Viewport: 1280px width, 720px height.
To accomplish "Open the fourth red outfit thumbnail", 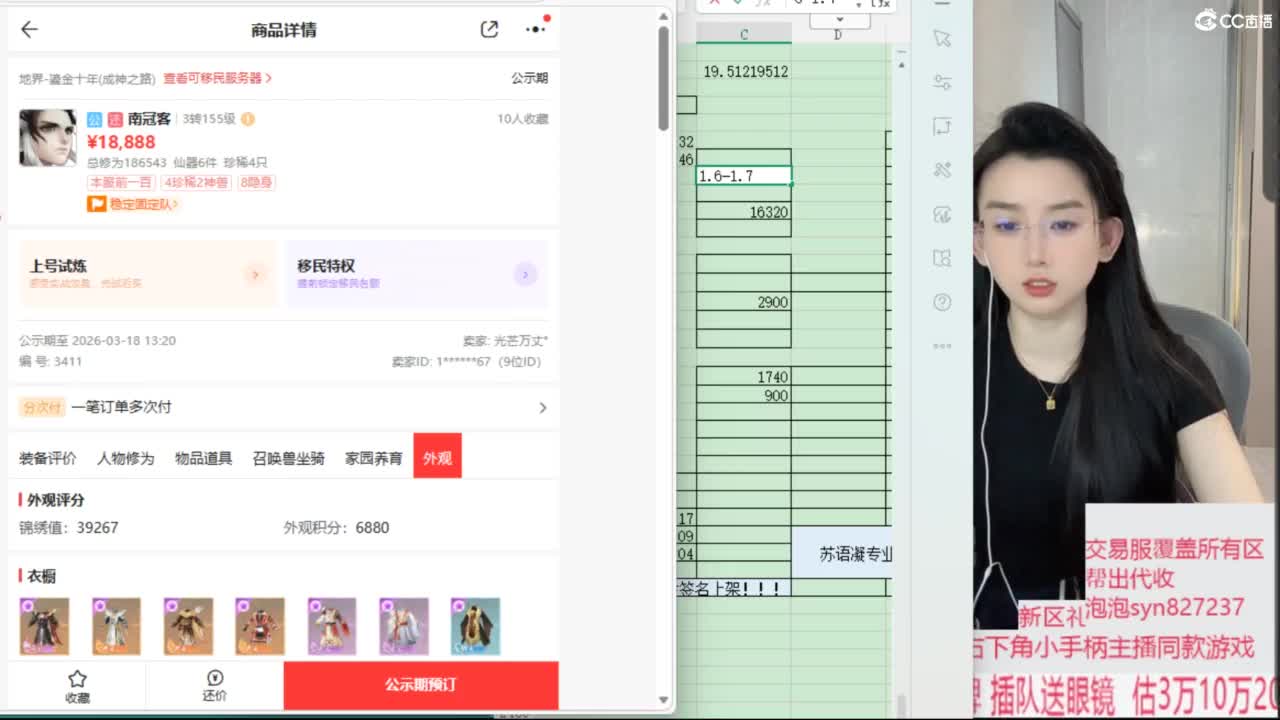I will (x=260, y=627).
